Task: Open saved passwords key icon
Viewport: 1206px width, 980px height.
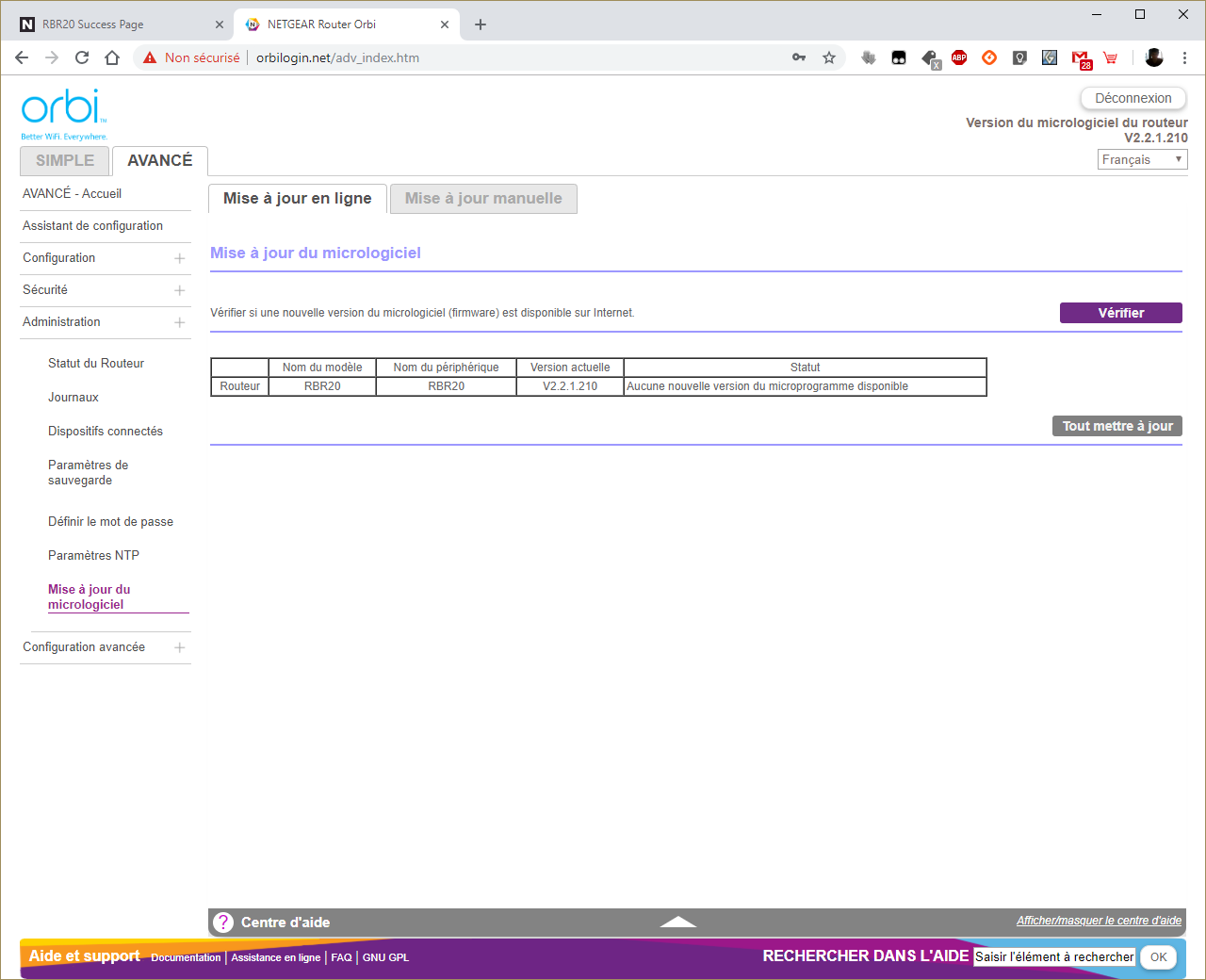Action: [799, 57]
